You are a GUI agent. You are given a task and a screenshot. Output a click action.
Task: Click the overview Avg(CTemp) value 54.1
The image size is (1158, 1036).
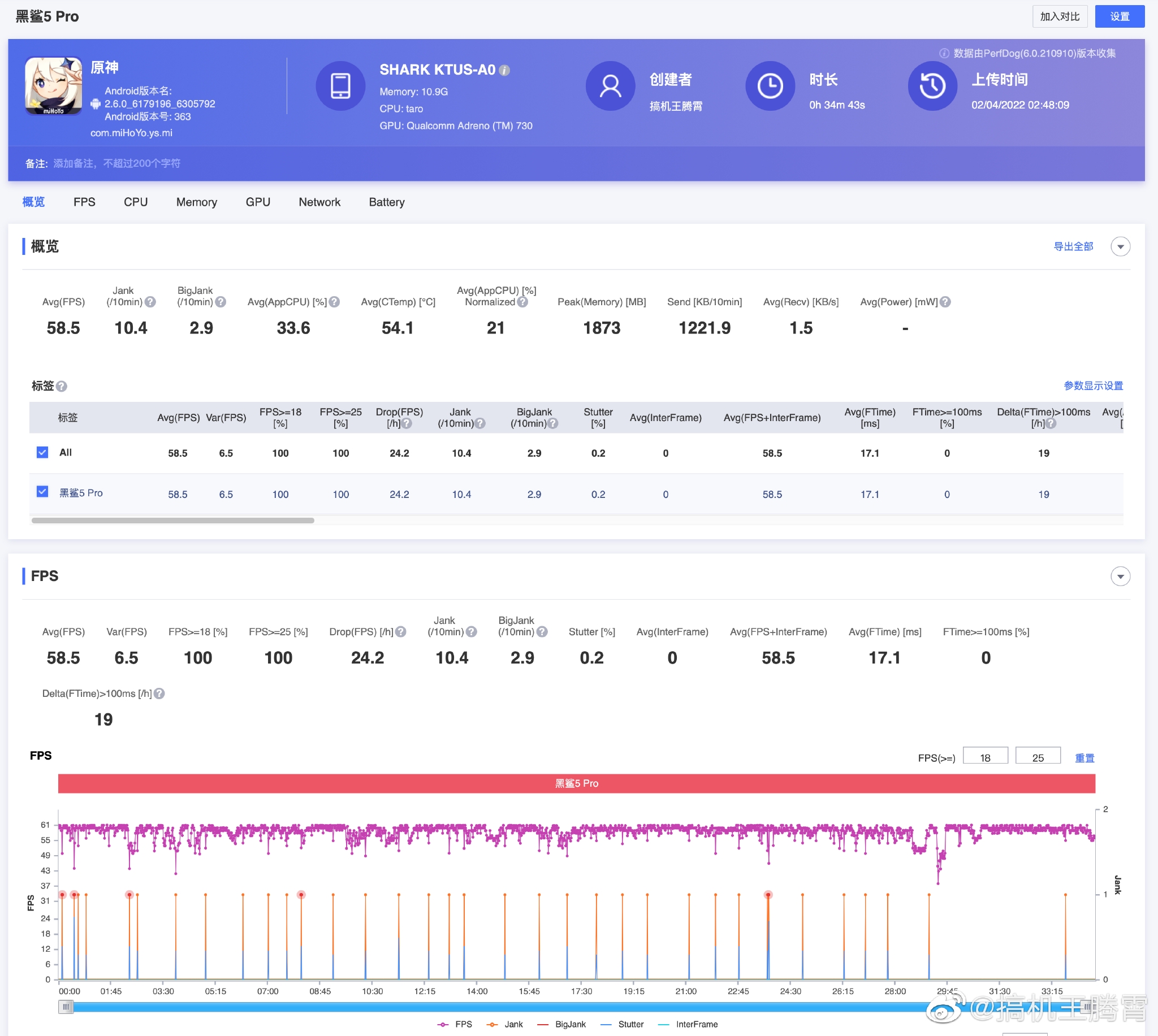click(x=397, y=328)
